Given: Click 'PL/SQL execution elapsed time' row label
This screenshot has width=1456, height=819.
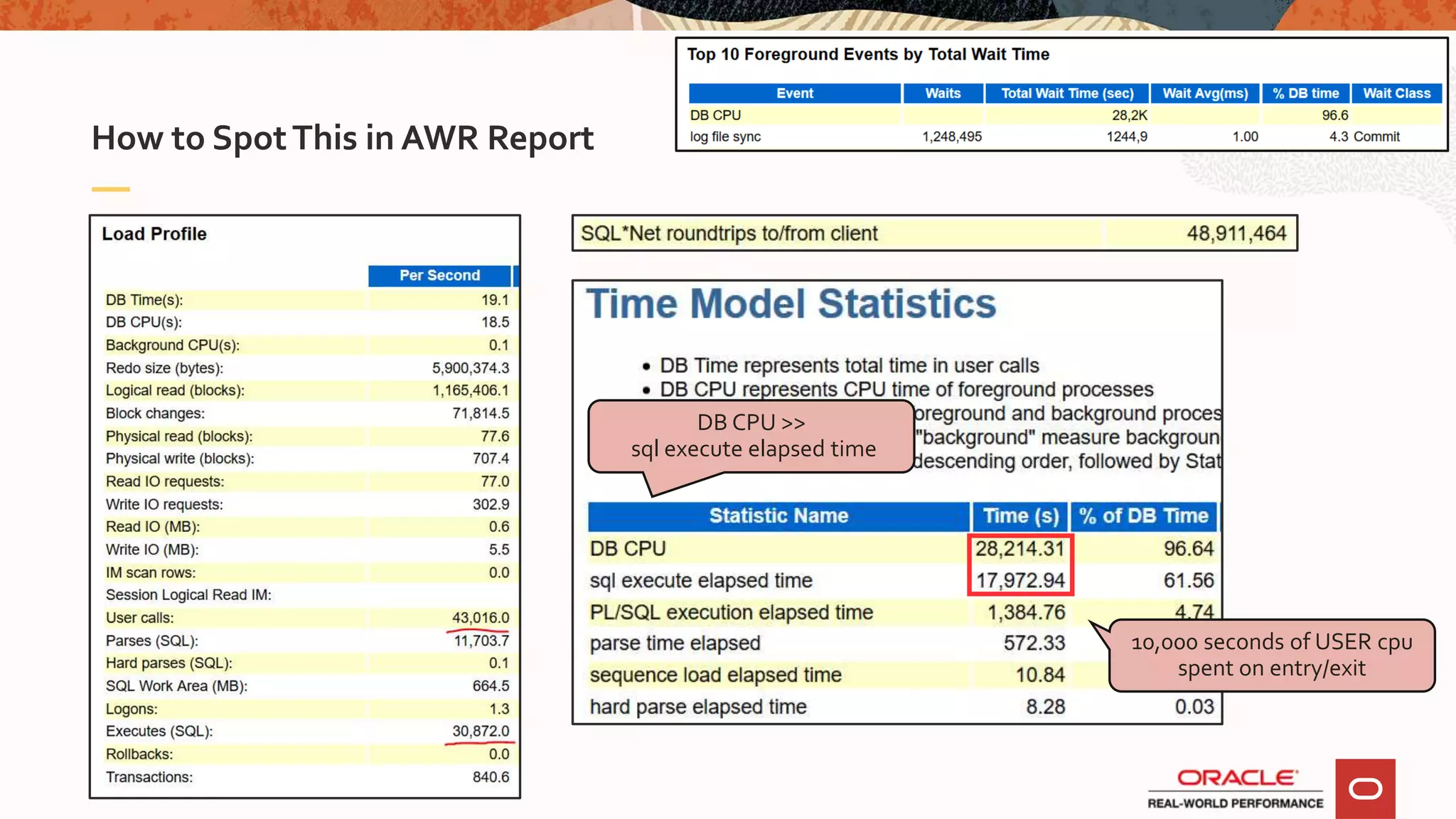Looking at the screenshot, I should (x=731, y=612).
